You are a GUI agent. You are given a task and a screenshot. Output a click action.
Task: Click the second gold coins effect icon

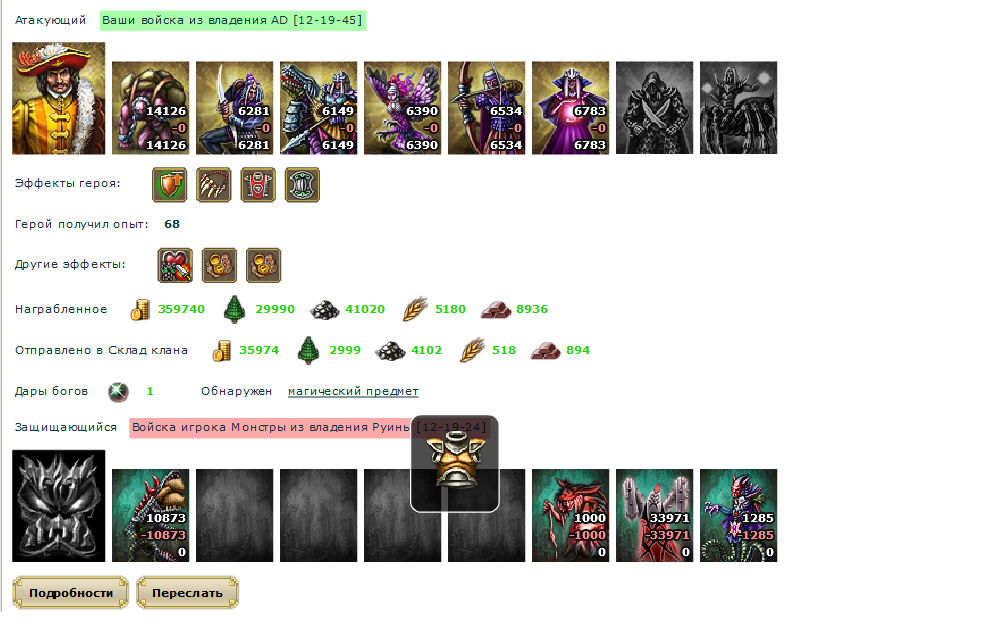tap(264, 266)
